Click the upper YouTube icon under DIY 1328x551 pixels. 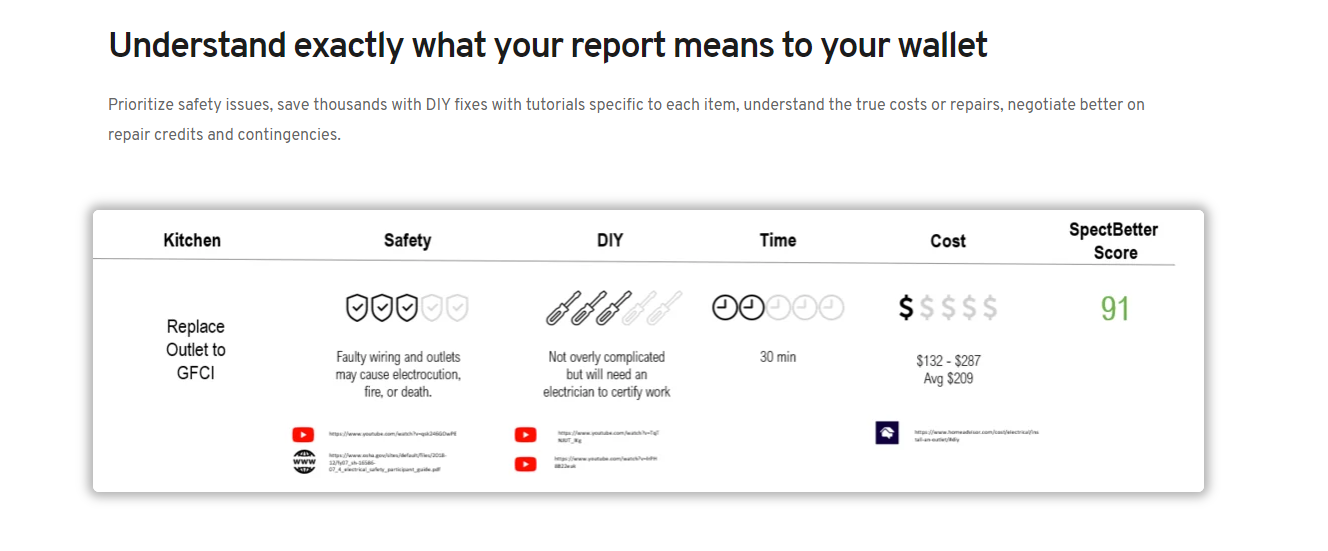click(x=525, y=435)
